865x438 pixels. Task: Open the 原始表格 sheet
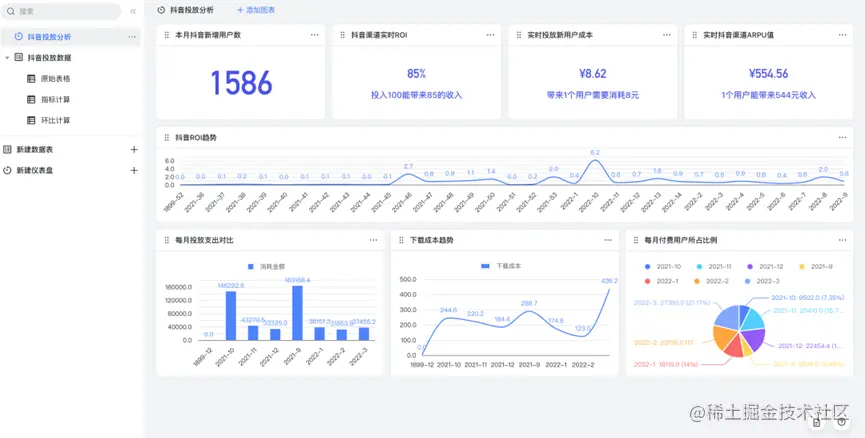(x=56, y=78)
